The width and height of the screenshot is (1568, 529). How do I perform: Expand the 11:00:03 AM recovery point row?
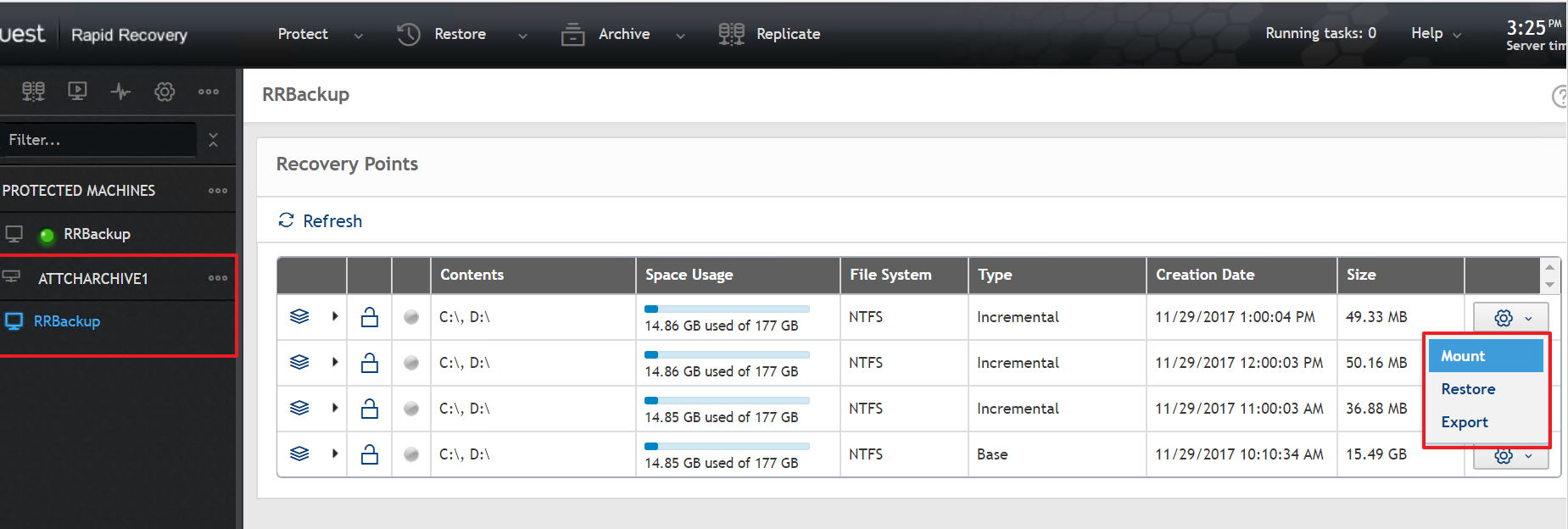(335, 409)
